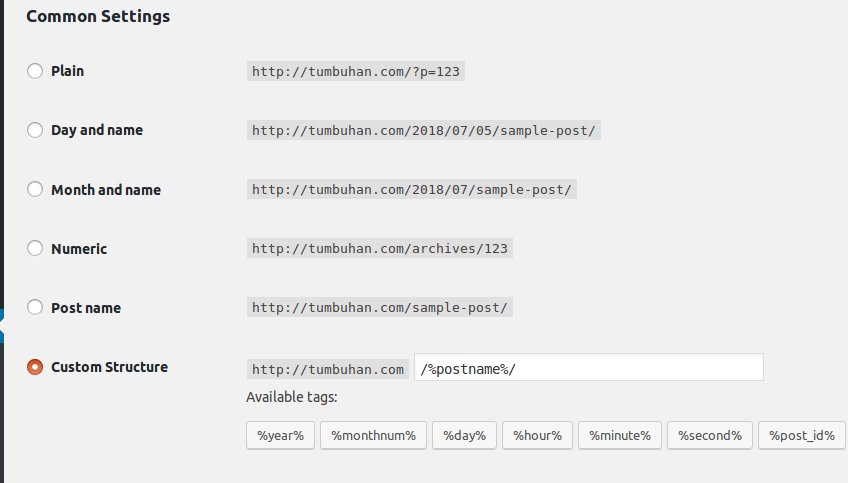Viewport: 848px width, 483px height.
Task: Select the Custom Structure radio button
Action: click(x=35, y=367)
